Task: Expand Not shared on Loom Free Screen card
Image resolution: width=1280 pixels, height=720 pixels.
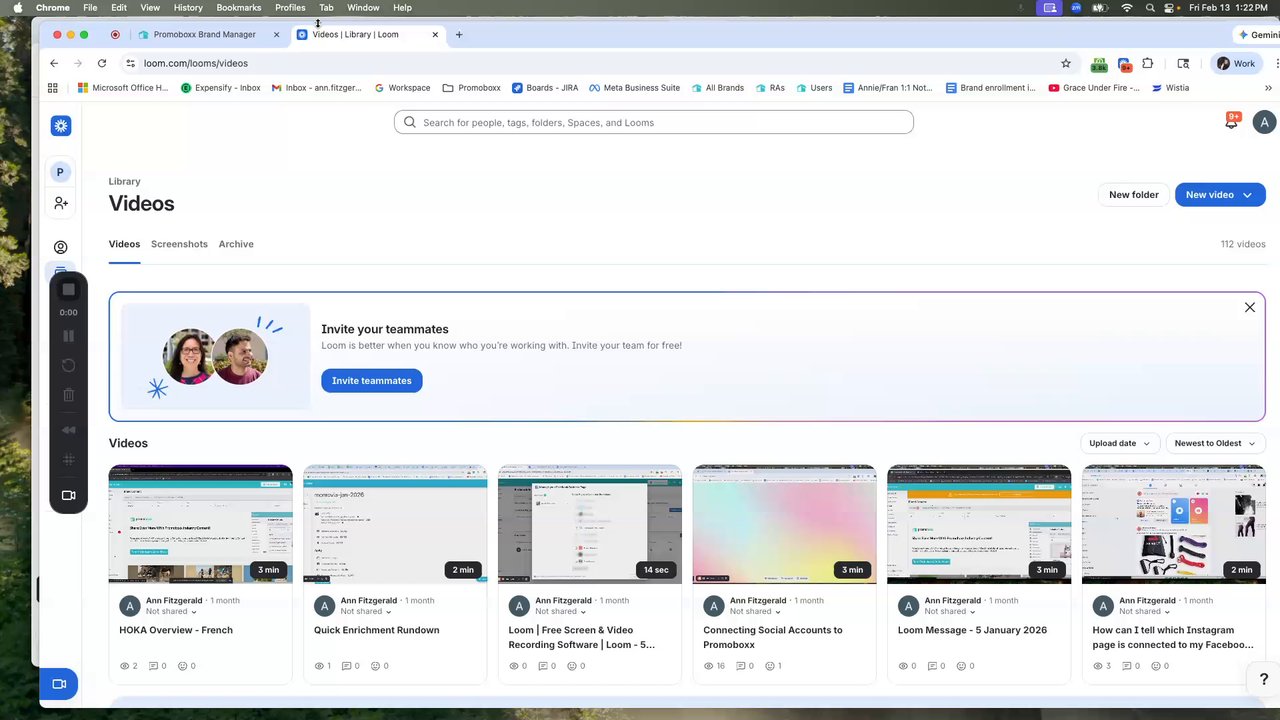Action: coord(561,611)
